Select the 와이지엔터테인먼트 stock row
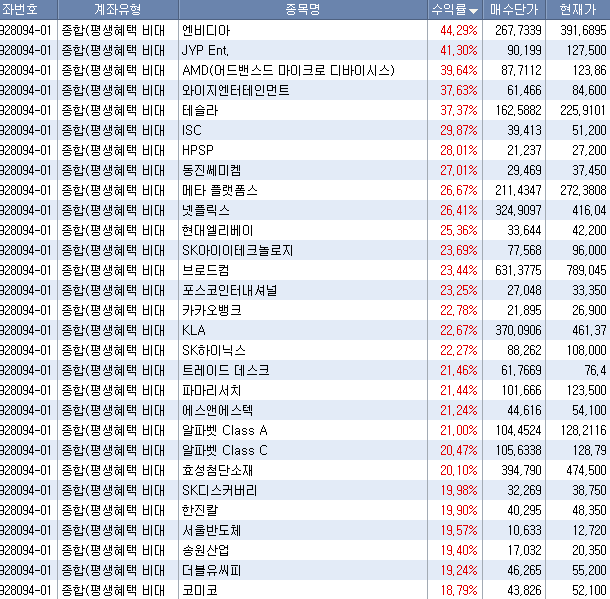Image resolution: width=610 pixels, height=599 pixels. click(236, 91)
